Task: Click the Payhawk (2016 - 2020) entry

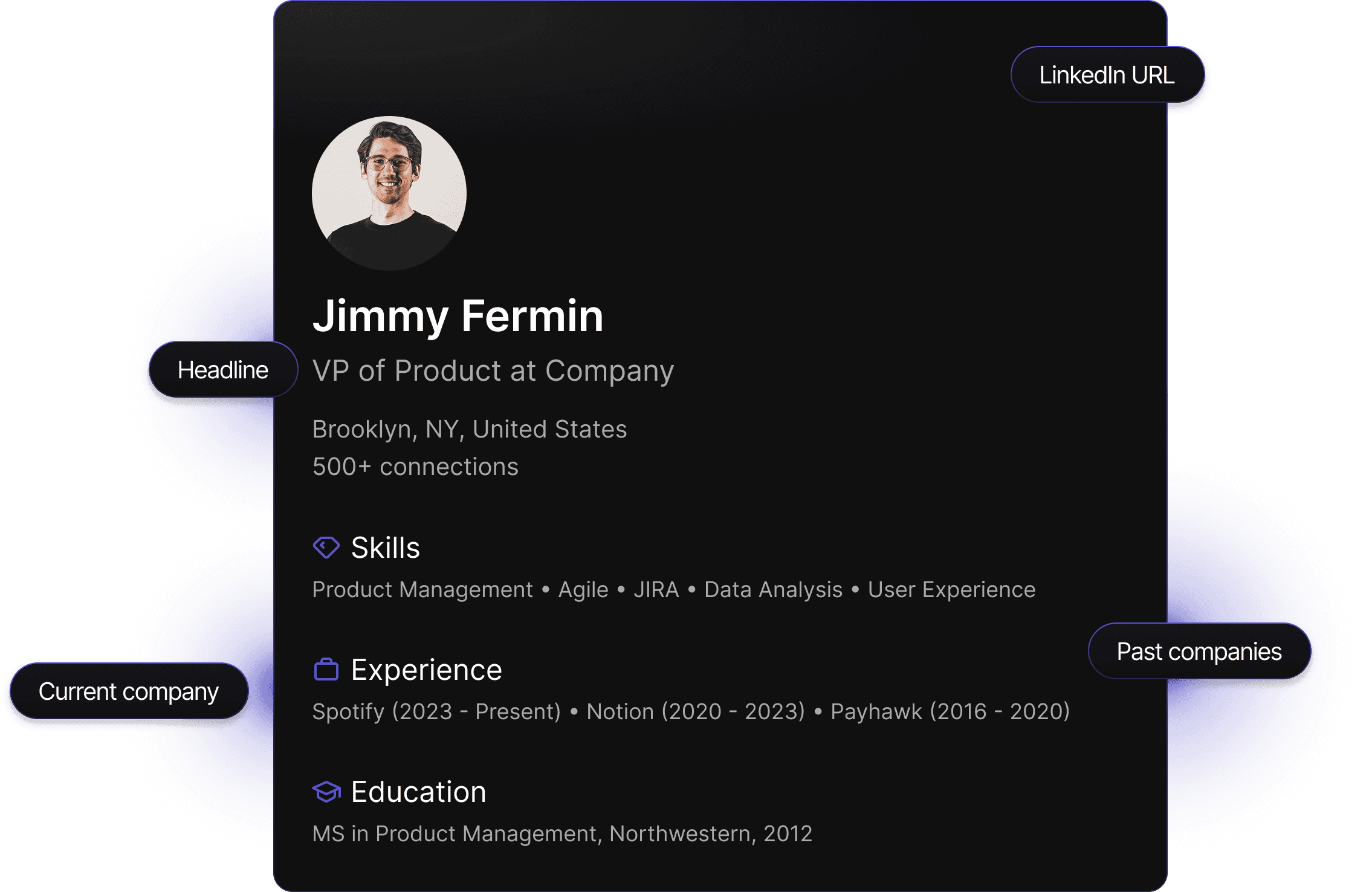Action: [950, 711]
